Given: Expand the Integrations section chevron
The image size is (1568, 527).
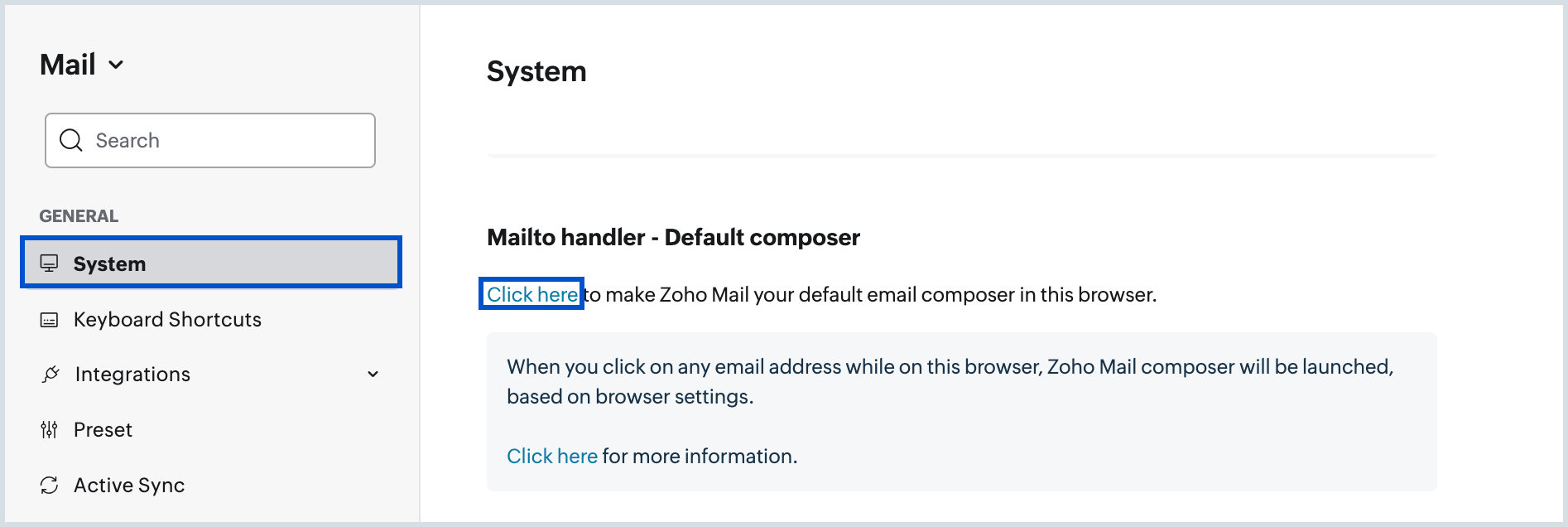Looking at the screenshot, I should (x=373, y=375).
